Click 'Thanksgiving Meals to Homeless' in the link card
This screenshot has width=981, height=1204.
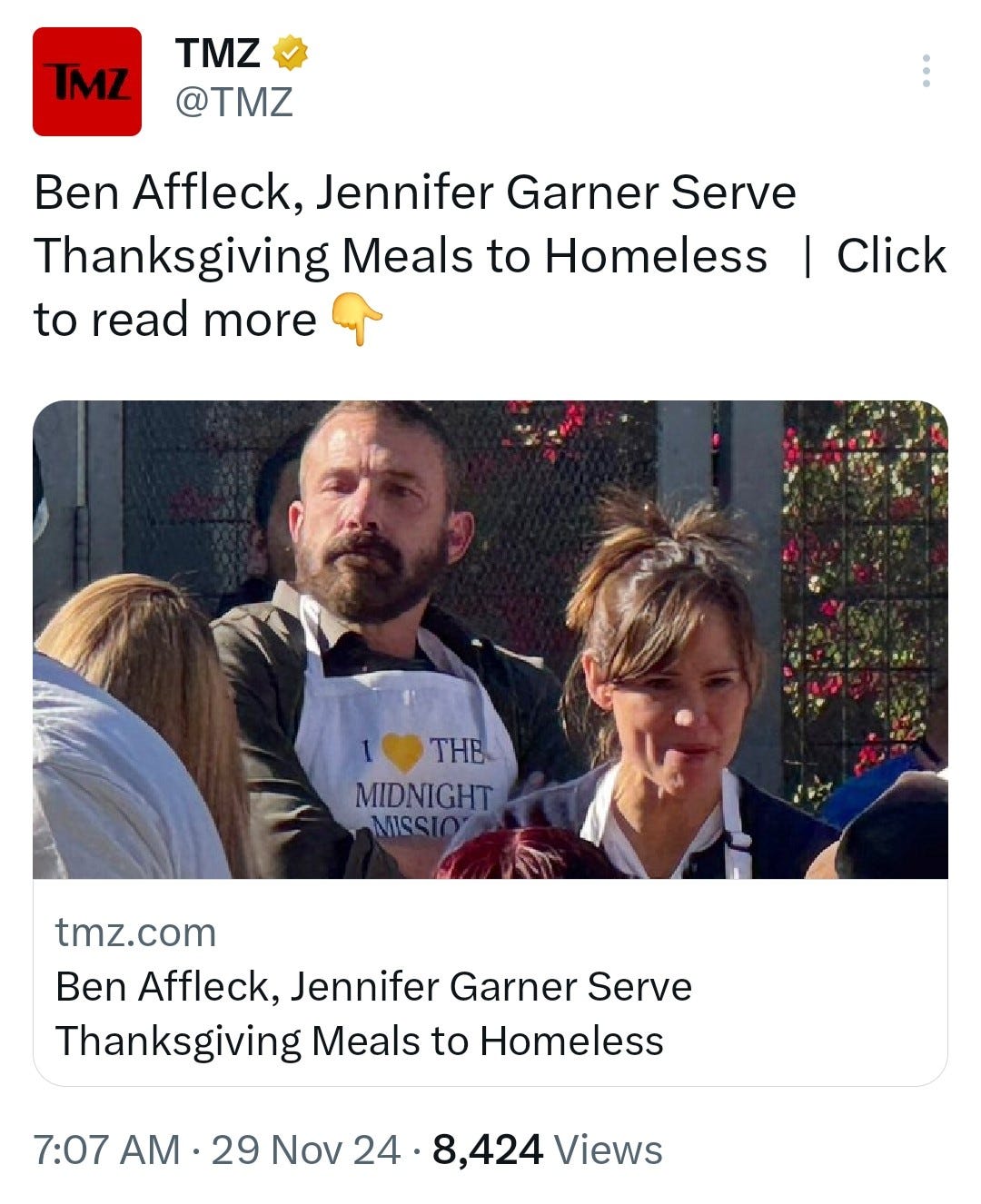click(359, 1041)
